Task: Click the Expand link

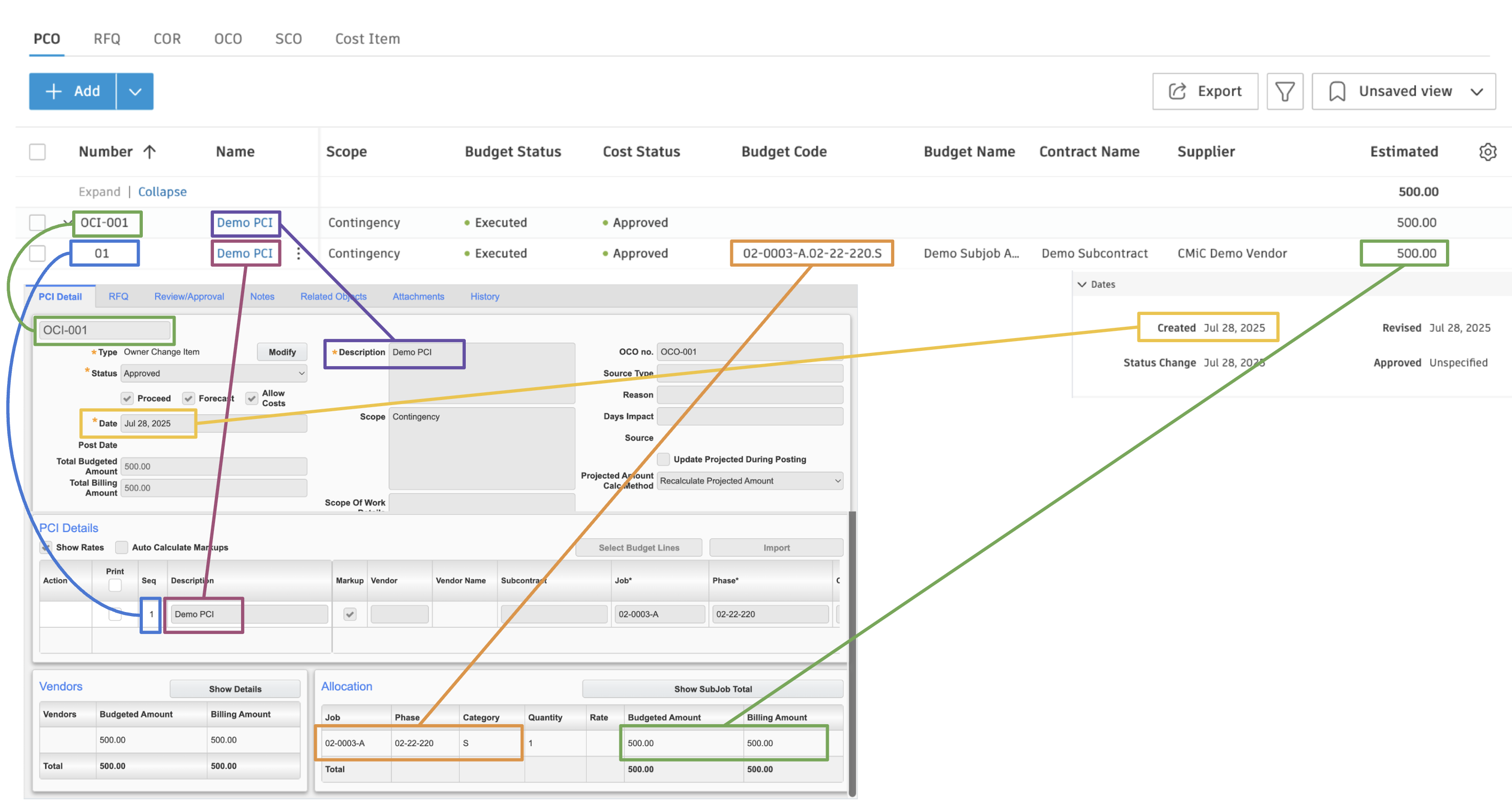Action: 99,192
